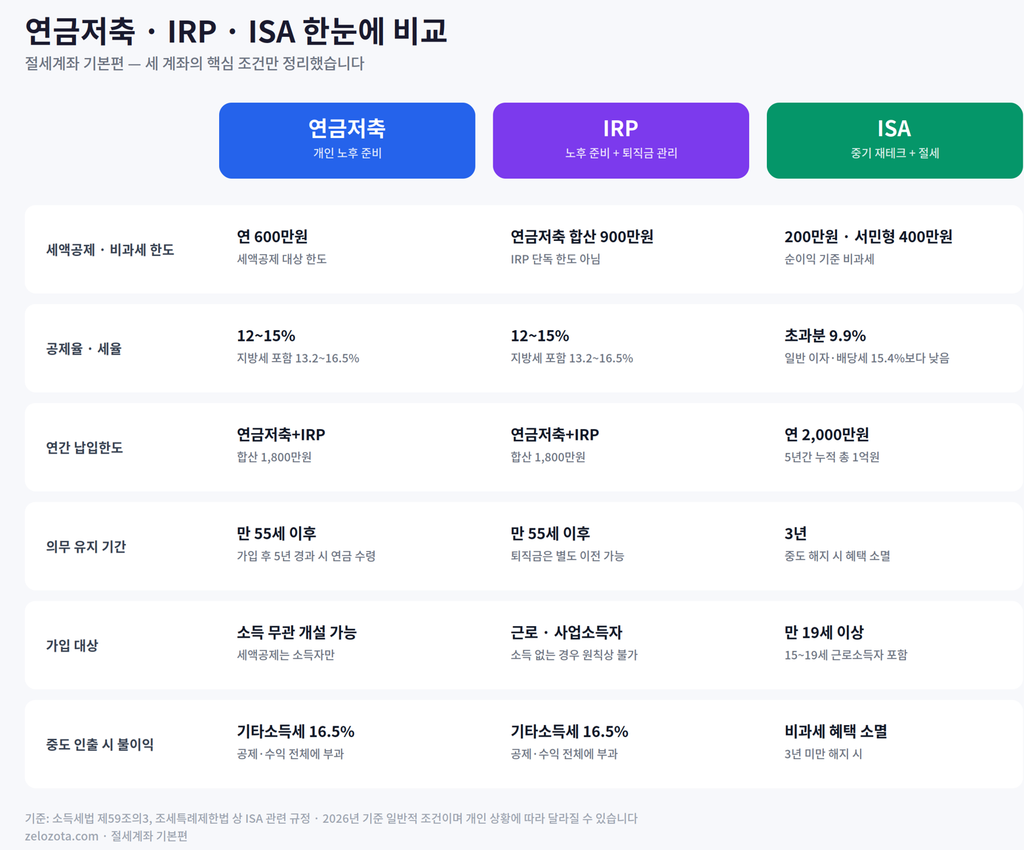Click the '5년간 누적 총 1억원' note
The height and width of the screenshot is (850, 1024).
tap(831, 457)
